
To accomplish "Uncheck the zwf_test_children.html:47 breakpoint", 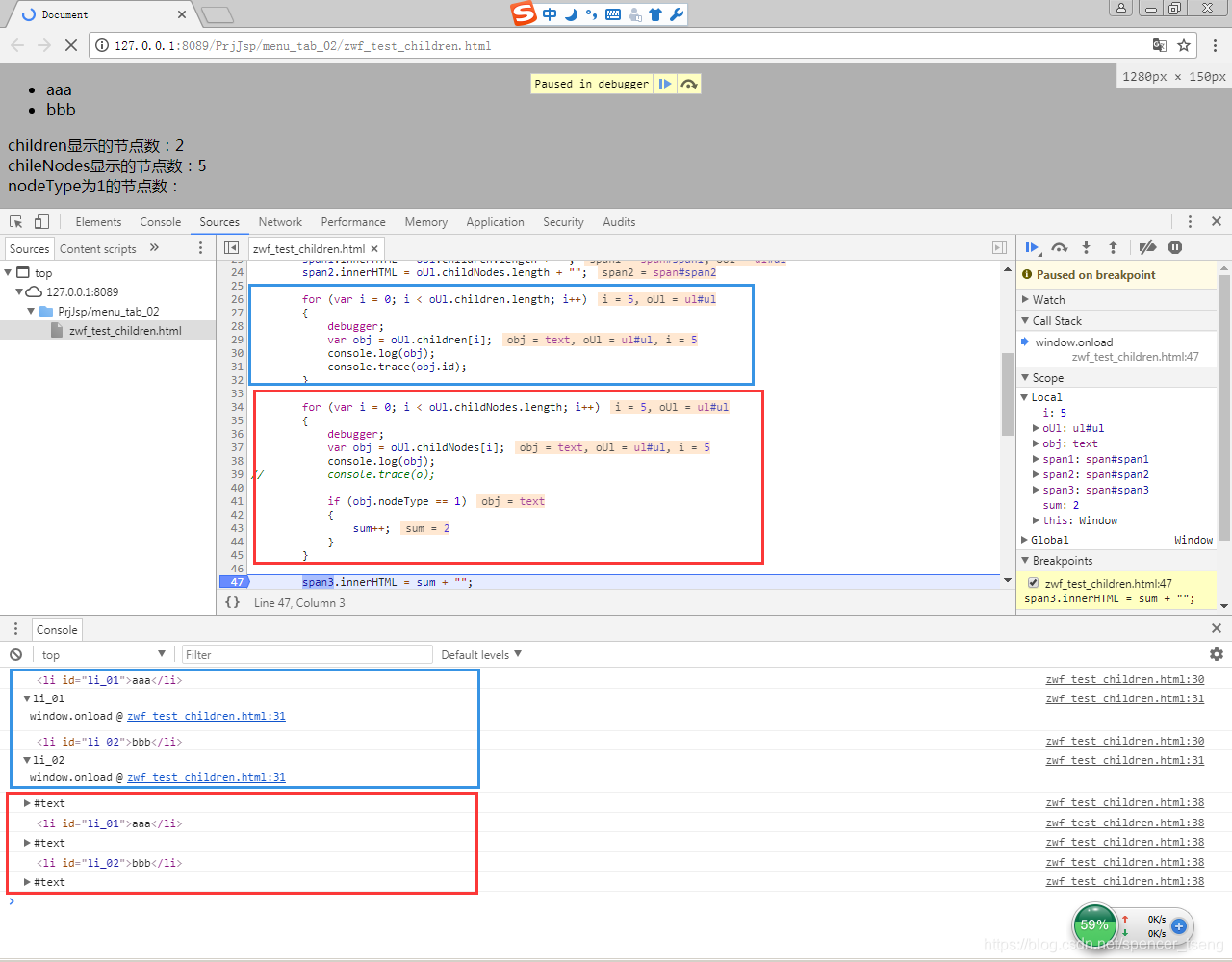I will (x=1033, y=582).
